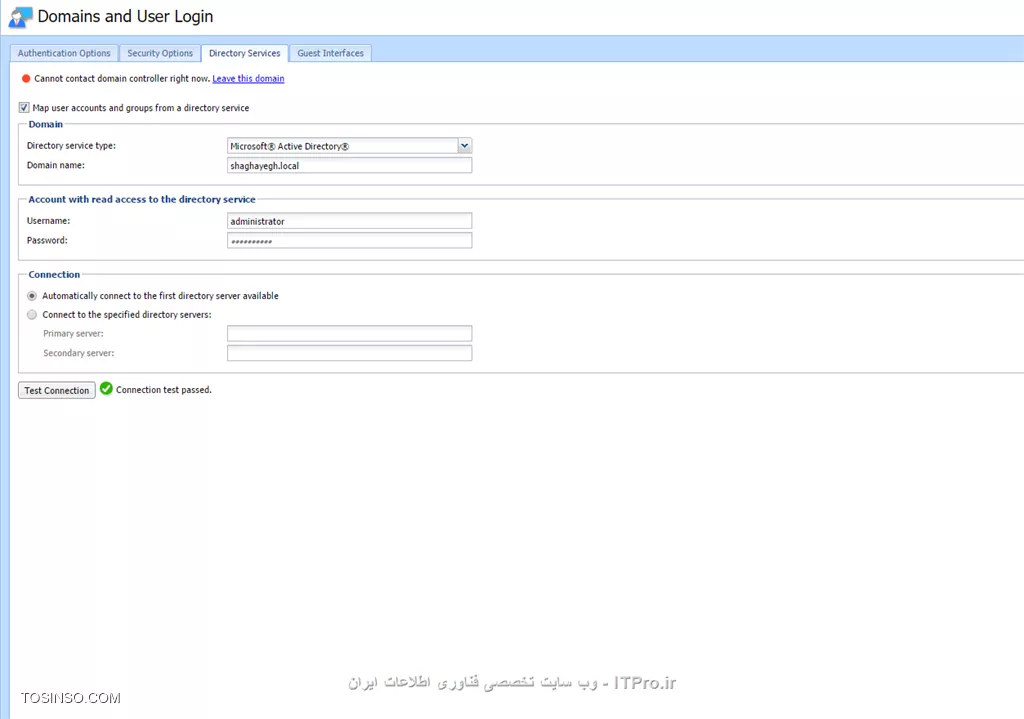Click into the Password field
Image resolution: width=1024 pixels, height=719 pixels.
coord(349,240)
